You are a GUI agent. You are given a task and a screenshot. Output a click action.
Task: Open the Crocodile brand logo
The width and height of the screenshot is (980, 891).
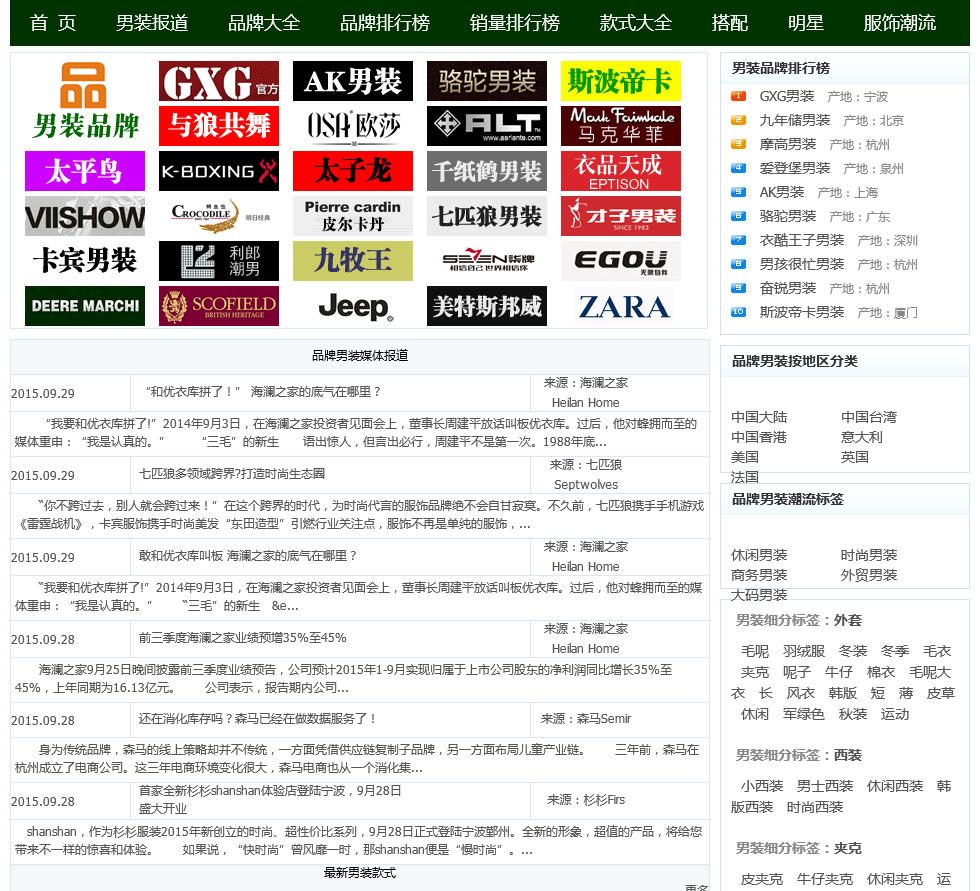(219, 216)
